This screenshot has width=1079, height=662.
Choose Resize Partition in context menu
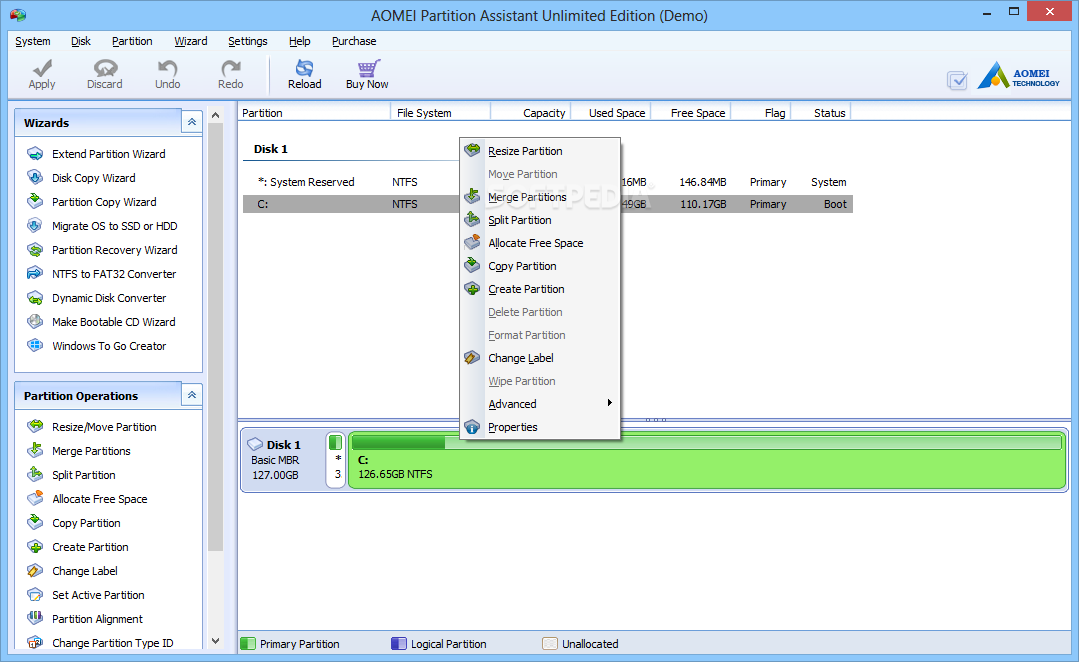tap(540, 151)
